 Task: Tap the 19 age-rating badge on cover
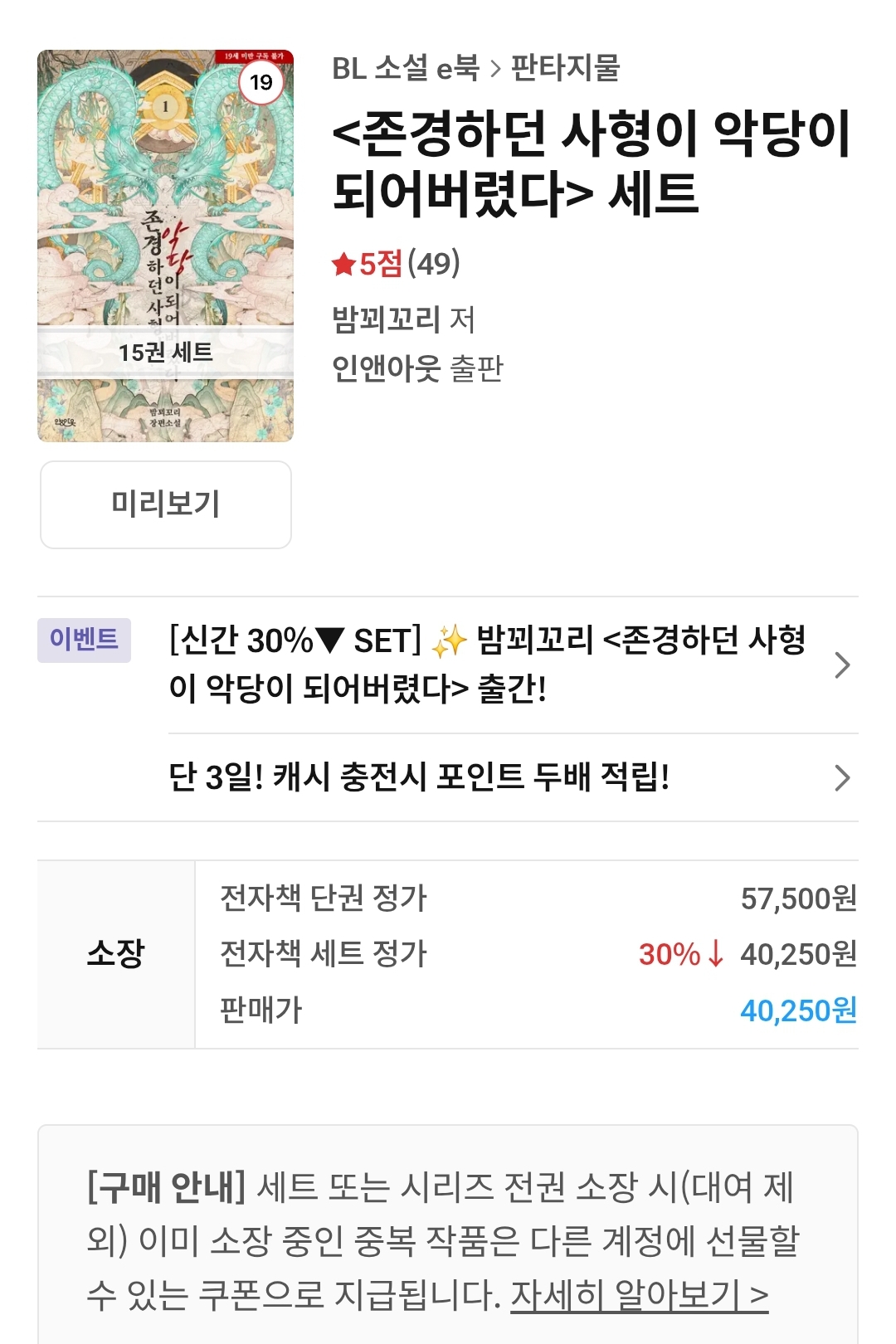(261, 82)
